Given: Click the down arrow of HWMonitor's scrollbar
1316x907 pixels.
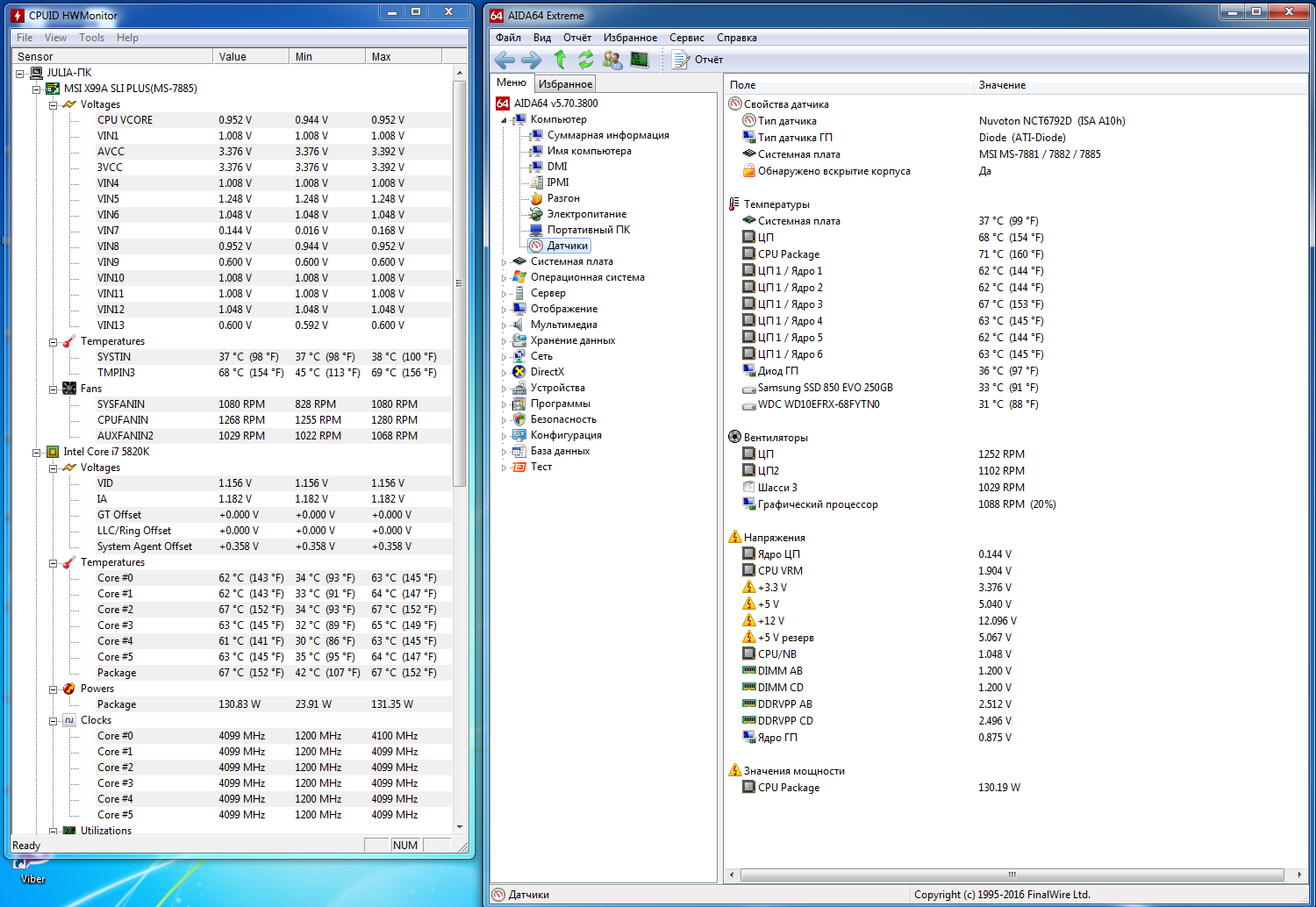Looking at the screenshot, I should tap(459, 826).
